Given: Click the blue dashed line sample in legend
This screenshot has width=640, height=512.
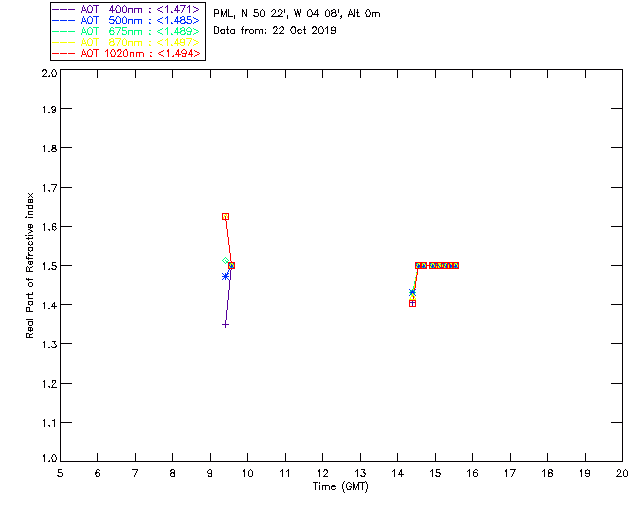Looking at the screenshot, I should (64, 20).
